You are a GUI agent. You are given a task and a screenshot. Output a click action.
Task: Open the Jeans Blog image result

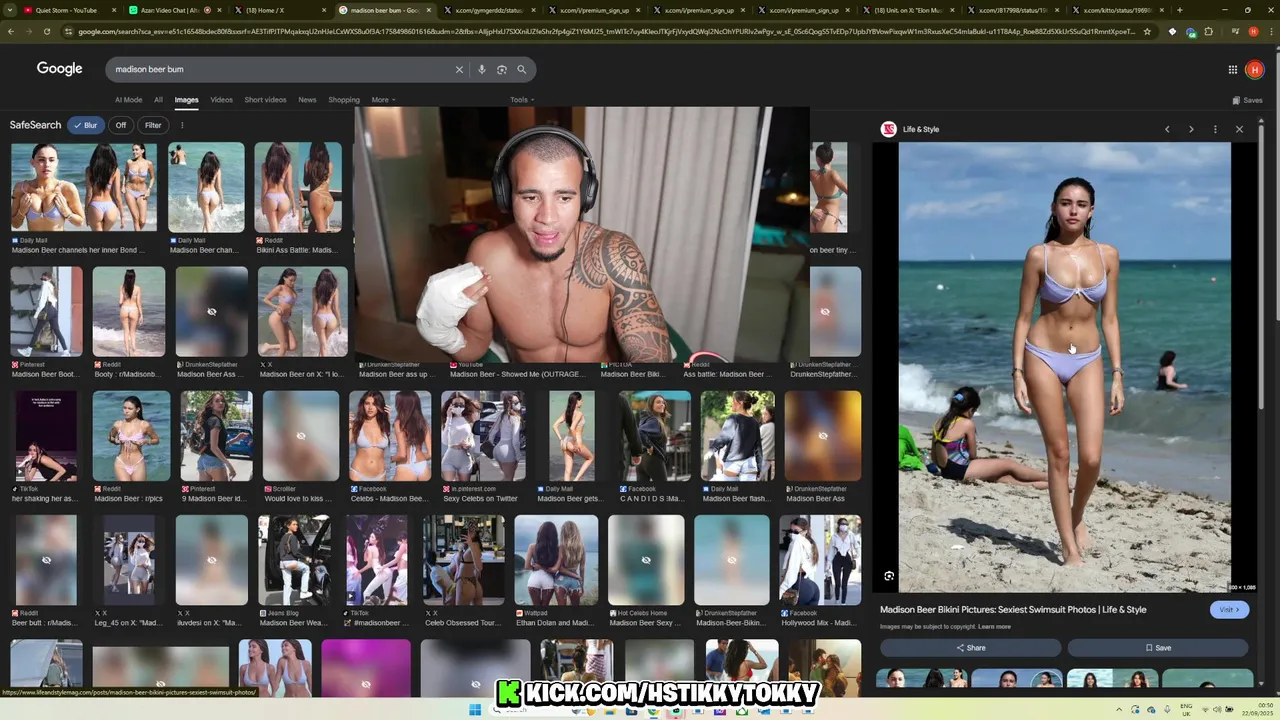pos(295,560)
